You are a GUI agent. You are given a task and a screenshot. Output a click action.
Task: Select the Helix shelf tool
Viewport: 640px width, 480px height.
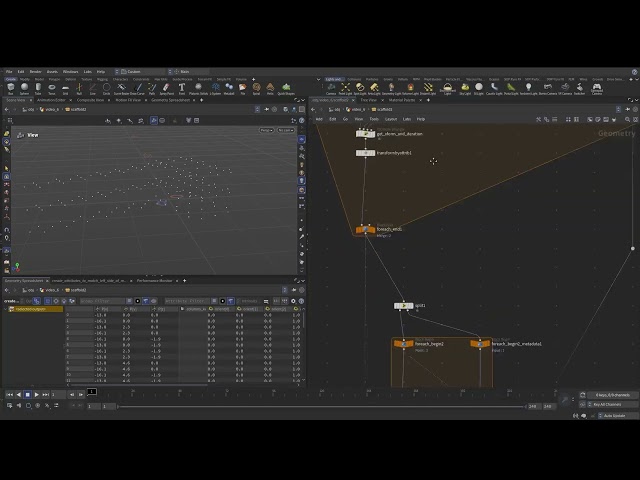pos(270,89)
